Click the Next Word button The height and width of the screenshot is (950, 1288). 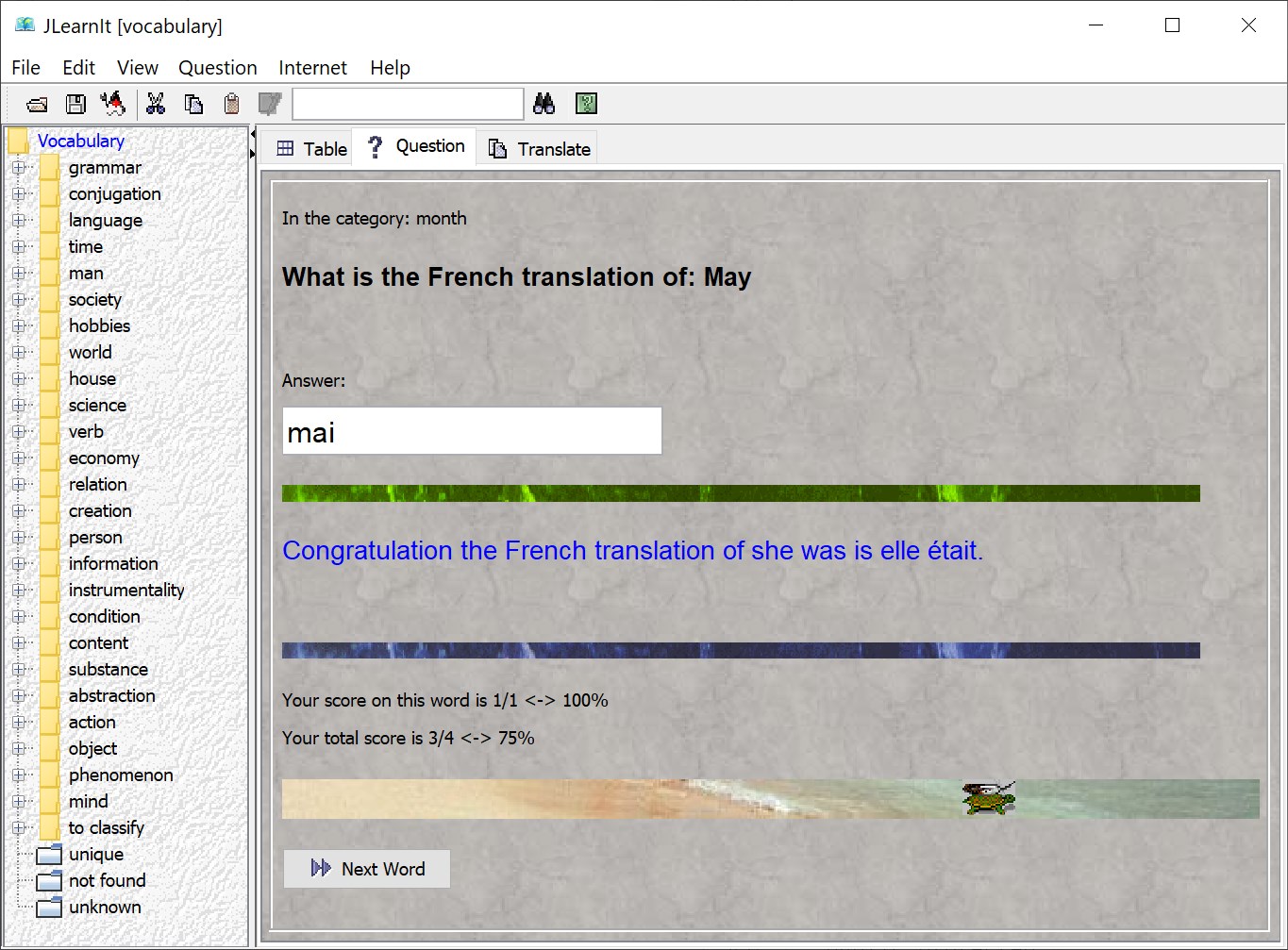(367, 869)
